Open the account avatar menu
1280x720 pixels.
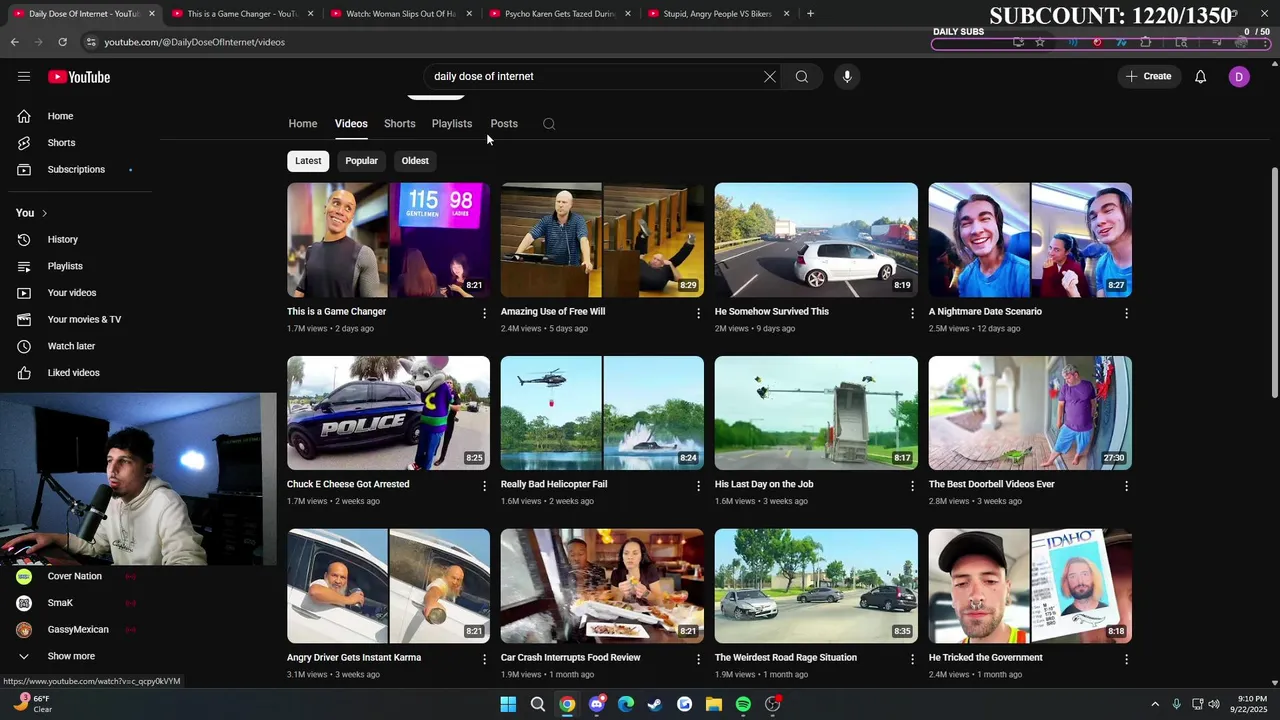(x=1239, y=77)
